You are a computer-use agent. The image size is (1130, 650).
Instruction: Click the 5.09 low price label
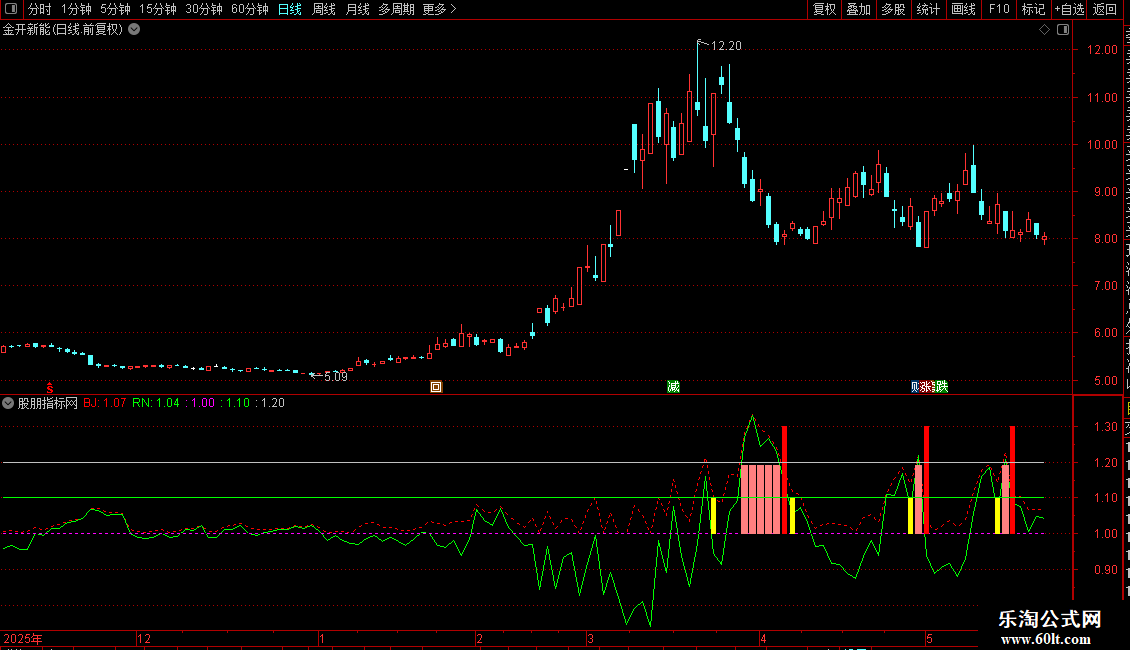click(x=336, y=376)
